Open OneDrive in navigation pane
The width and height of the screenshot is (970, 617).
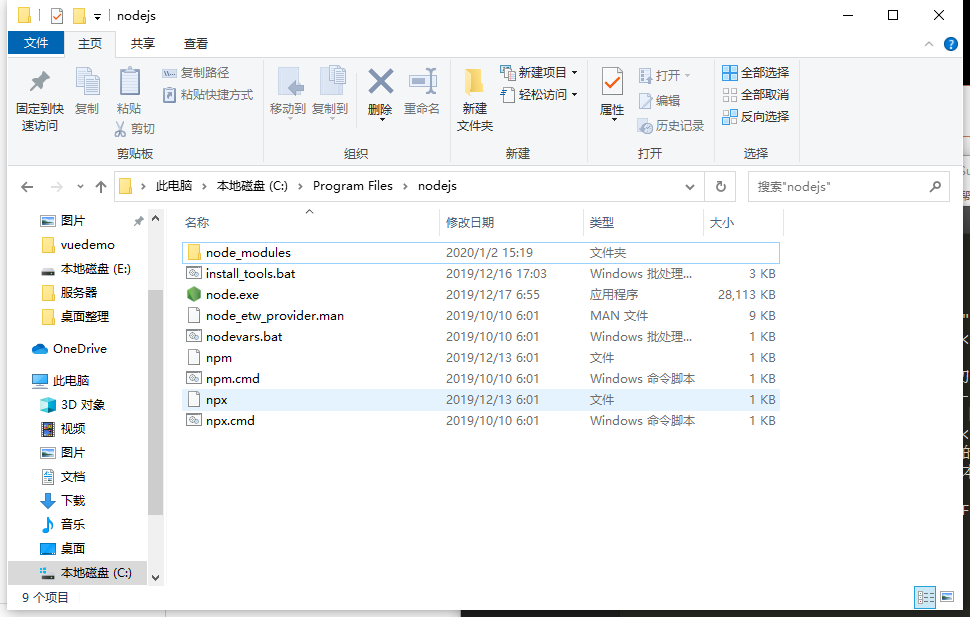pos(70,349)
